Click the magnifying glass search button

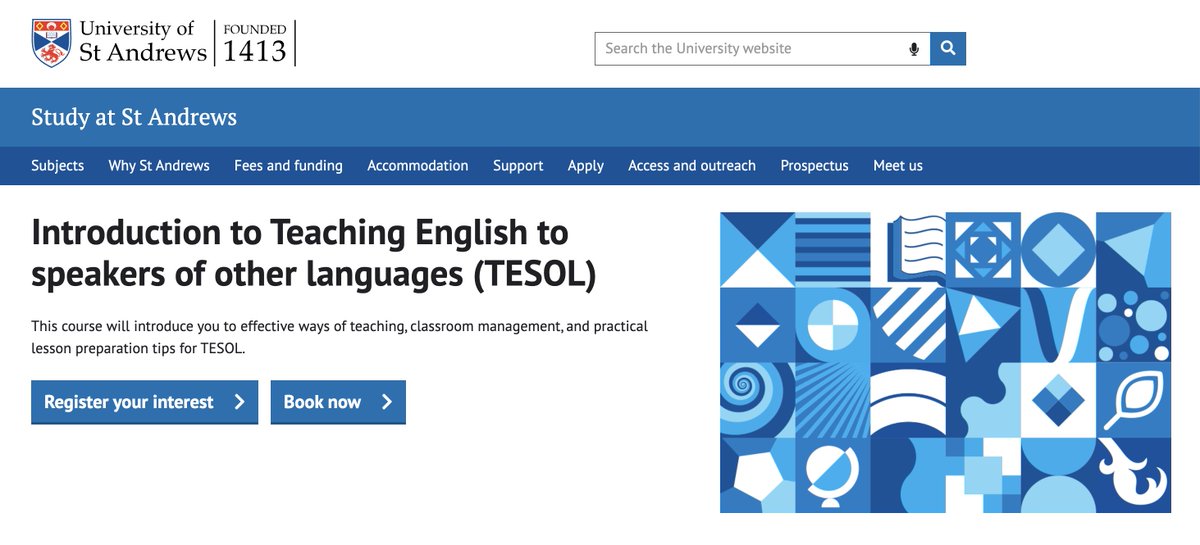coord(948,49)
